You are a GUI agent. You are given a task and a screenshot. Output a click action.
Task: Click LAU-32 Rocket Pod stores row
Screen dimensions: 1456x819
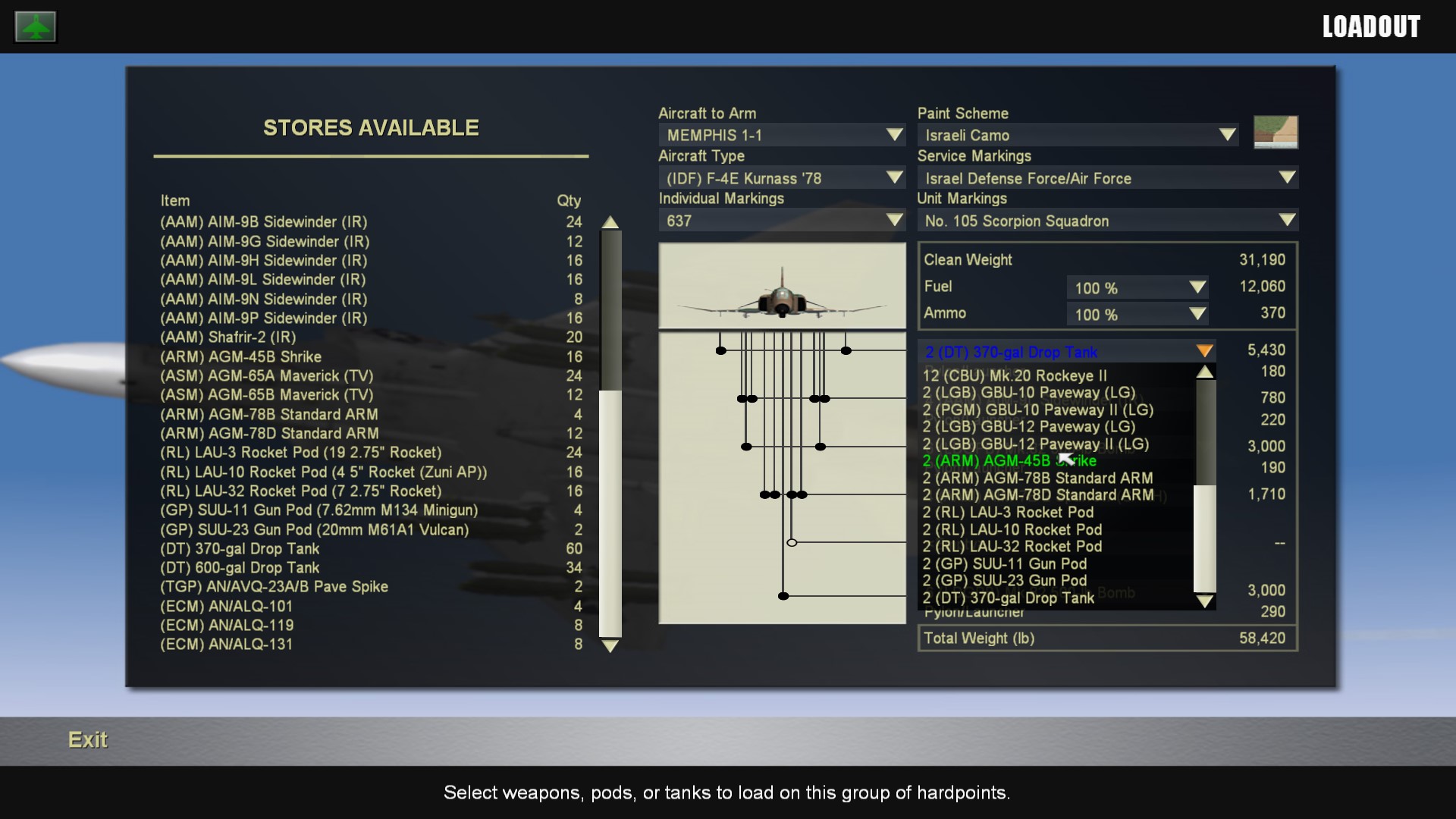pos(371,491)
